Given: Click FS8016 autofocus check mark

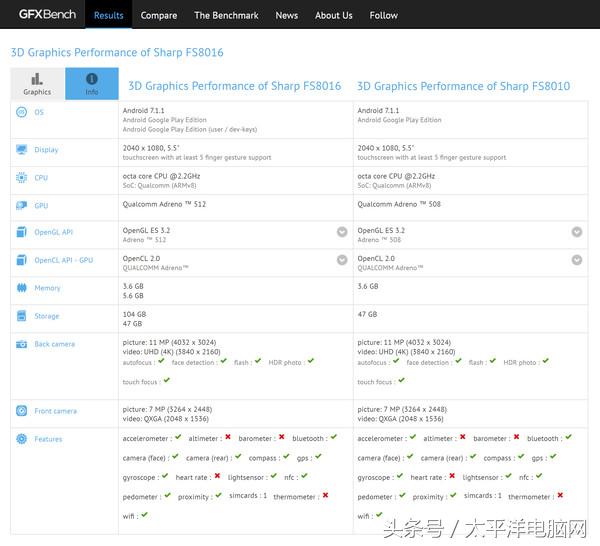Looking at the screenshot, I should point(161,361).
